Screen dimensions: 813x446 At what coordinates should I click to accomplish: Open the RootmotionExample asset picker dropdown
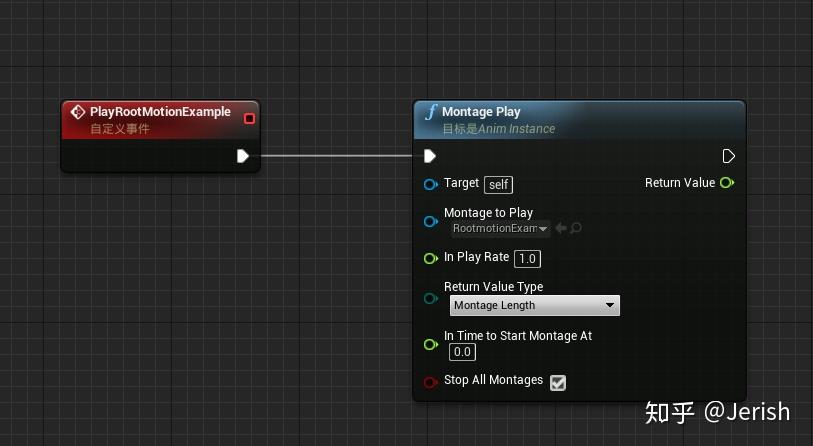click(x=500, y=229)
